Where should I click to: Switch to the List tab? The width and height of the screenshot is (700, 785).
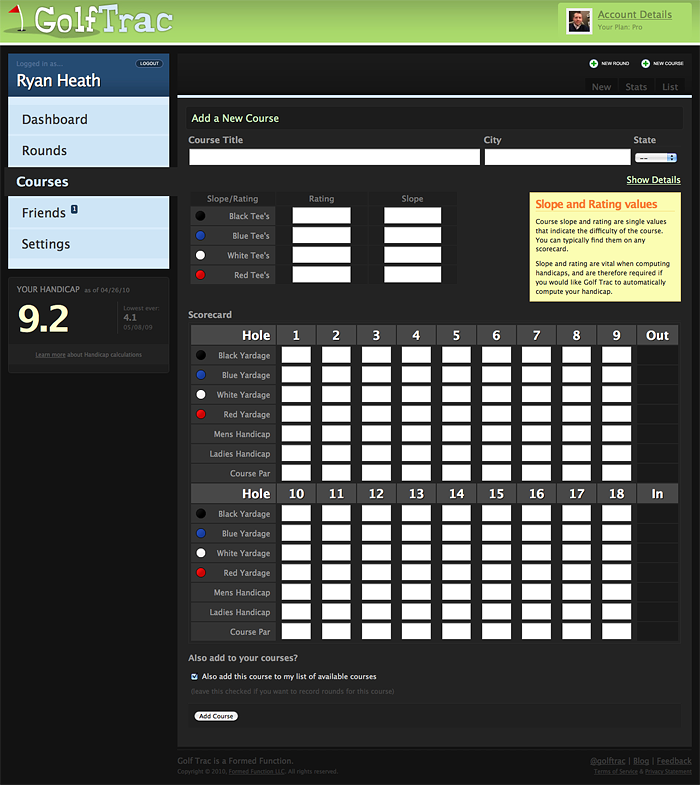670,87
